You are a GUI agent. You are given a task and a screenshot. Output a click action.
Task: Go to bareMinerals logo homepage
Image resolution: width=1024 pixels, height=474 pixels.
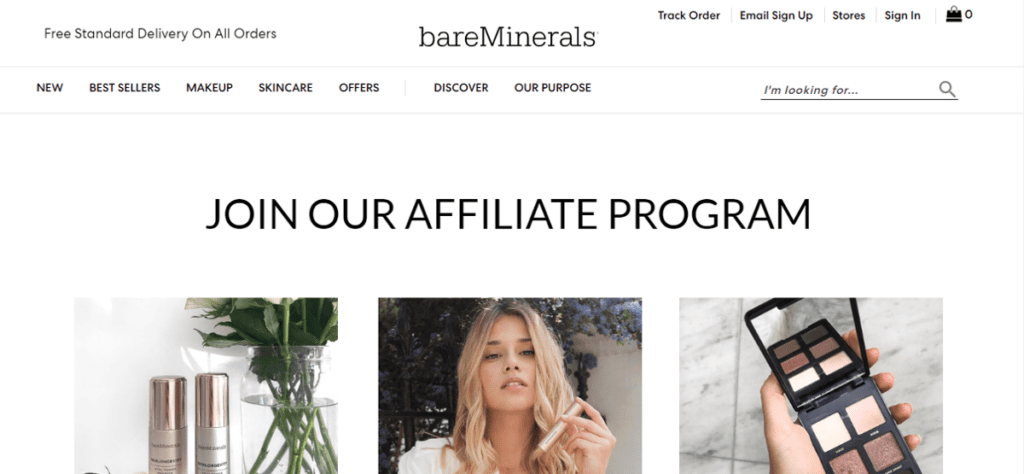pyautogui.click(x=507, y=37)
